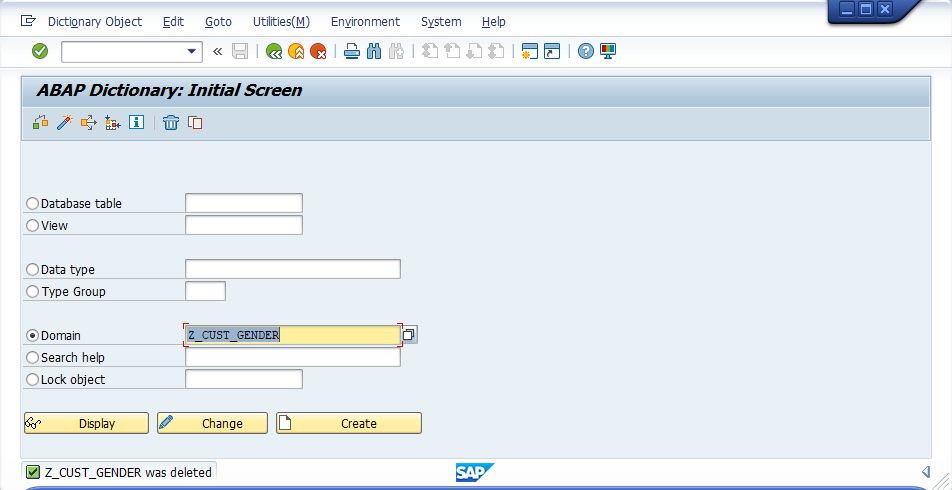Click the Where-Used List icon
The height and width of the screenshot is (490, 952).
89,123
